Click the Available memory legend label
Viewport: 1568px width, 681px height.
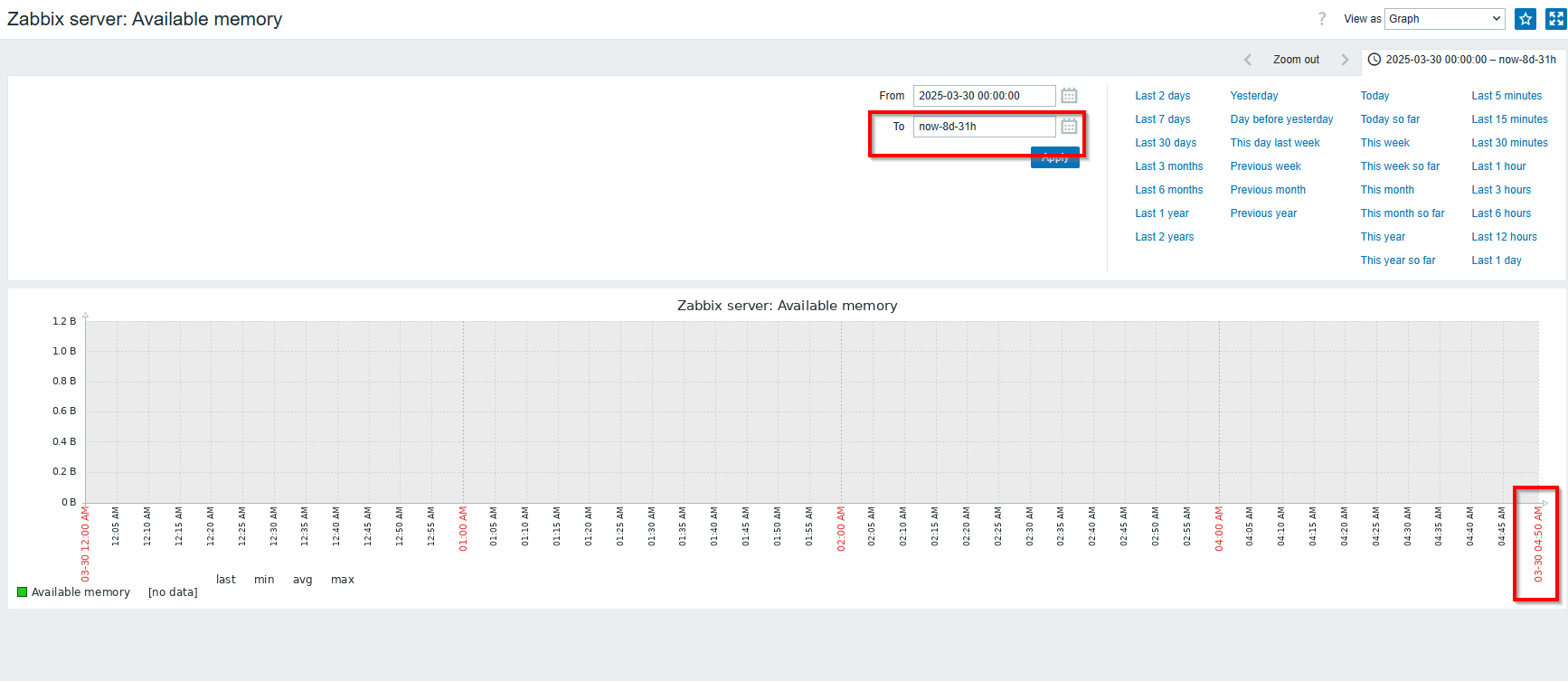click(80, 592)
